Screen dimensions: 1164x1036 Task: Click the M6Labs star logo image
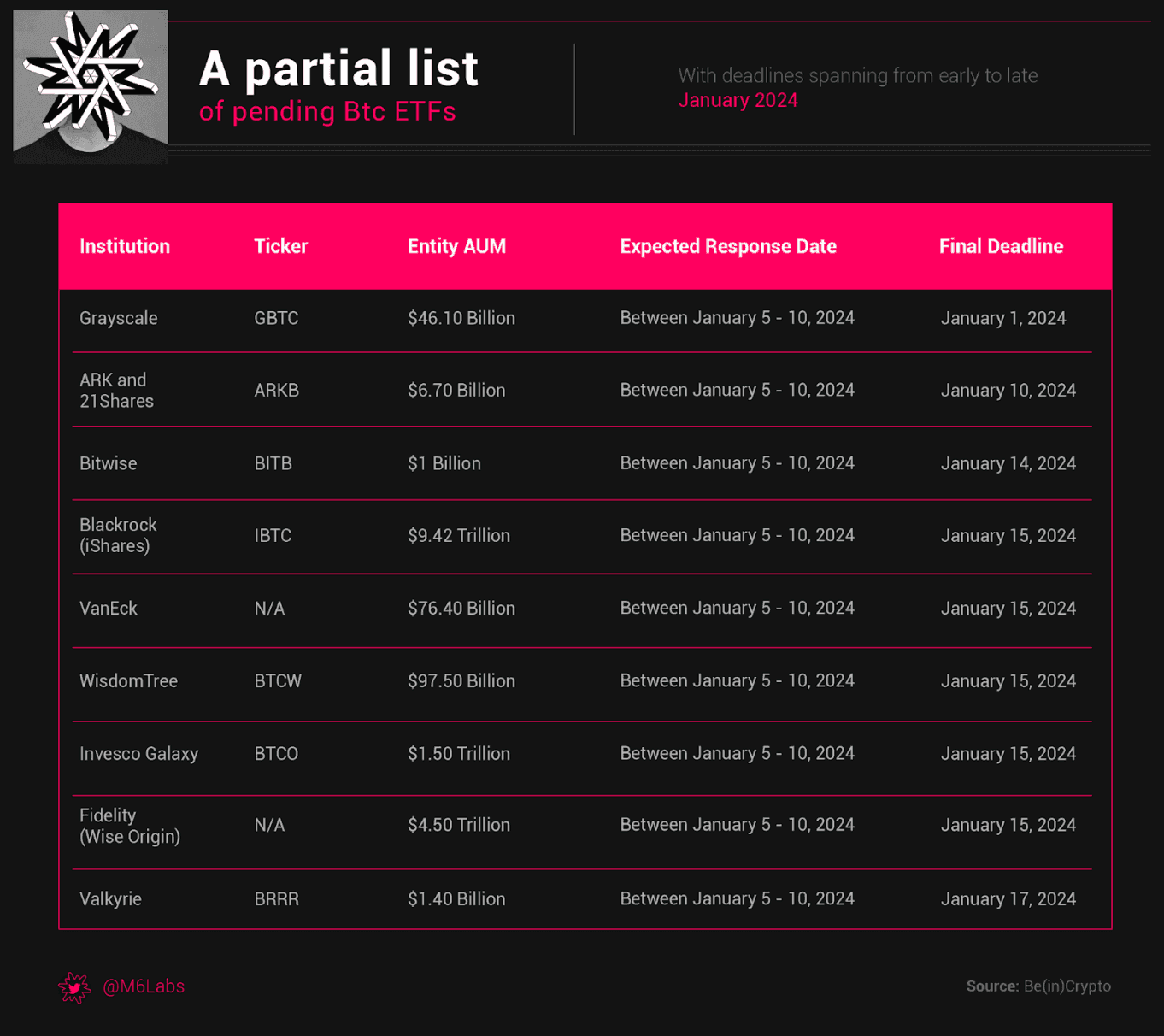click(x=91, y=85)
